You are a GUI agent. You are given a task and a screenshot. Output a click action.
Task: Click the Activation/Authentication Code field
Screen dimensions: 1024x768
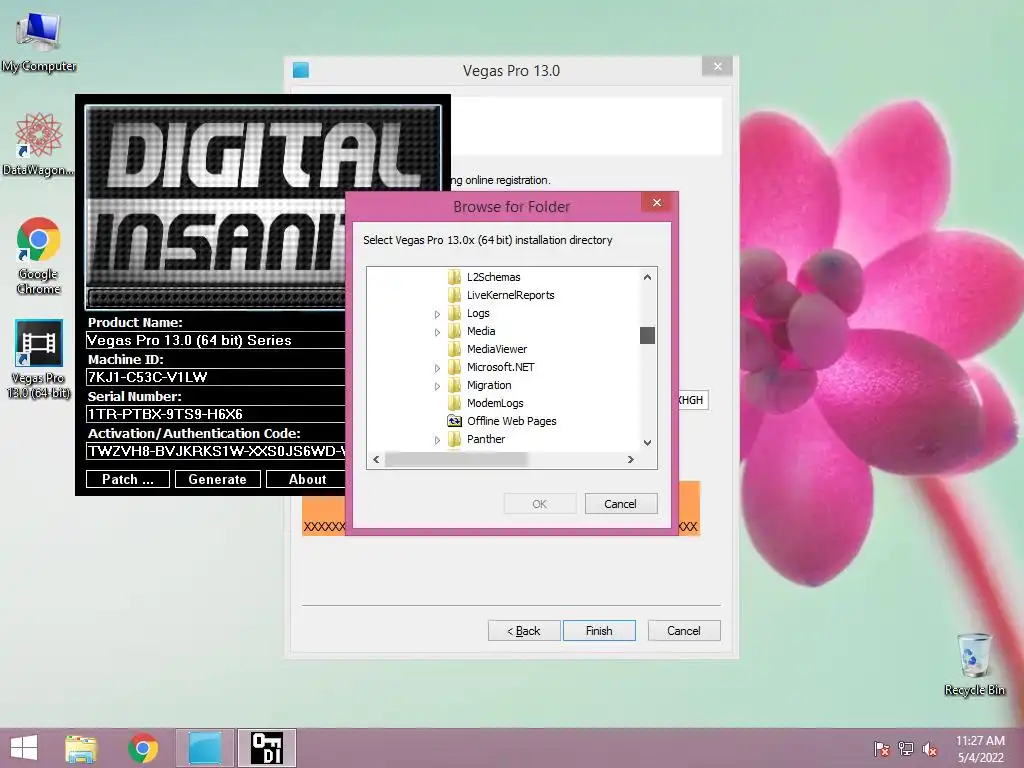[x=216, y=451]
